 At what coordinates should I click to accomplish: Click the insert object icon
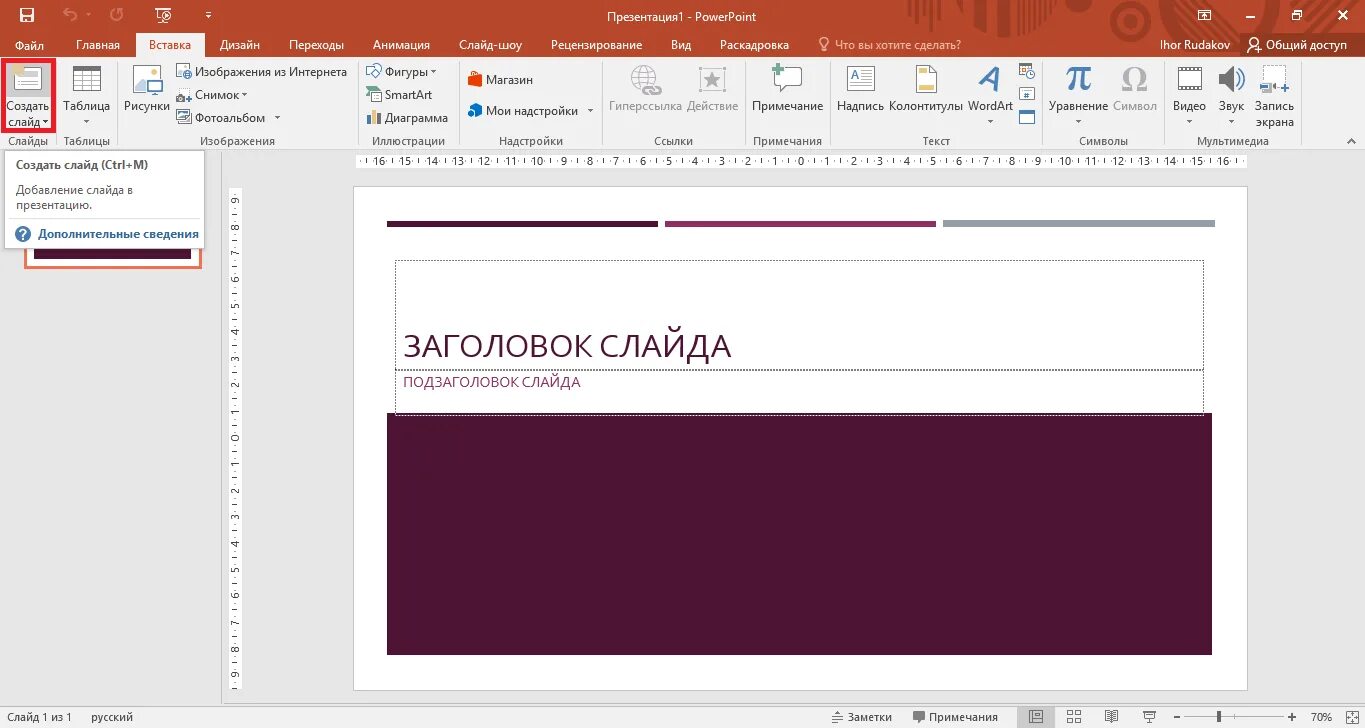point(1027,117)
